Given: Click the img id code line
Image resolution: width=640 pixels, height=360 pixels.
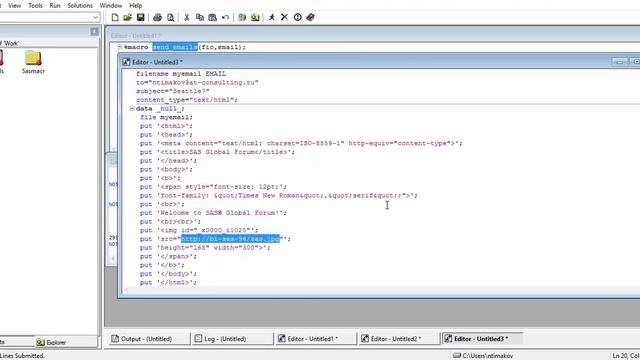Looking at the screenshot, I should tap(199, 230).
